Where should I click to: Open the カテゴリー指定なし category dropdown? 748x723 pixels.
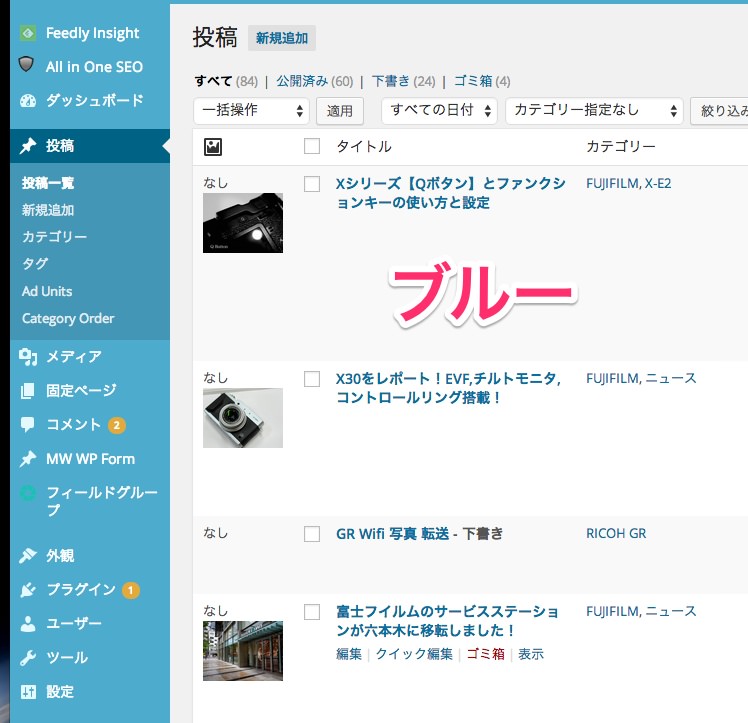pos(594,111)
